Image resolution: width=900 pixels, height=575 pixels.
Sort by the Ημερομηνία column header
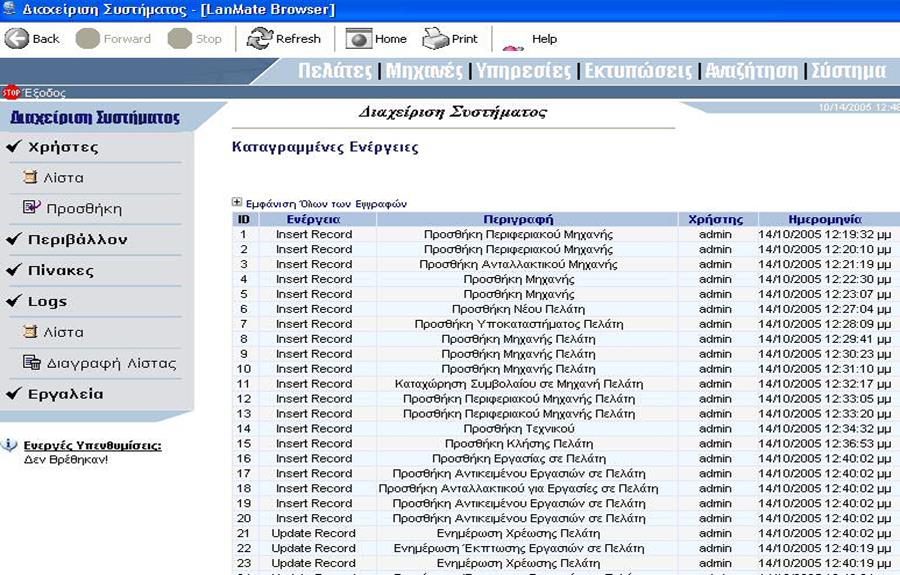click(825, 219)
